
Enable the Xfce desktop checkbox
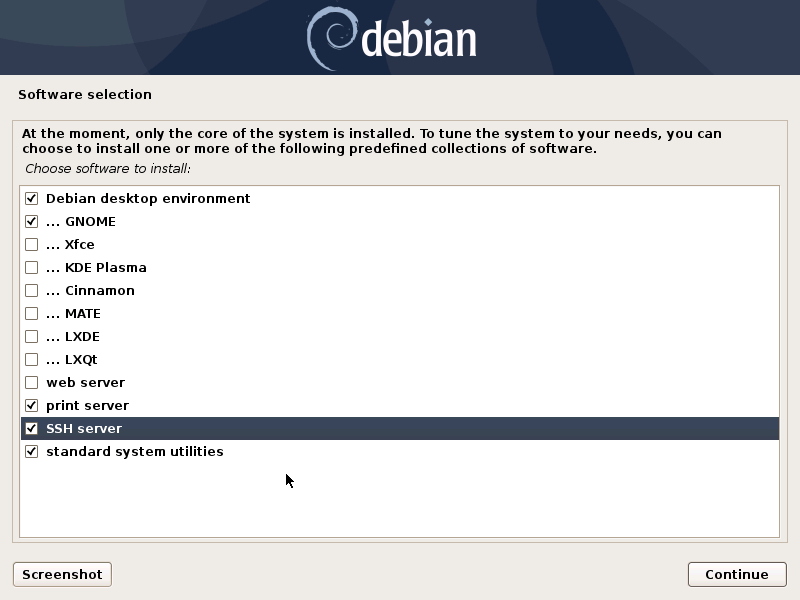(32, 244)
